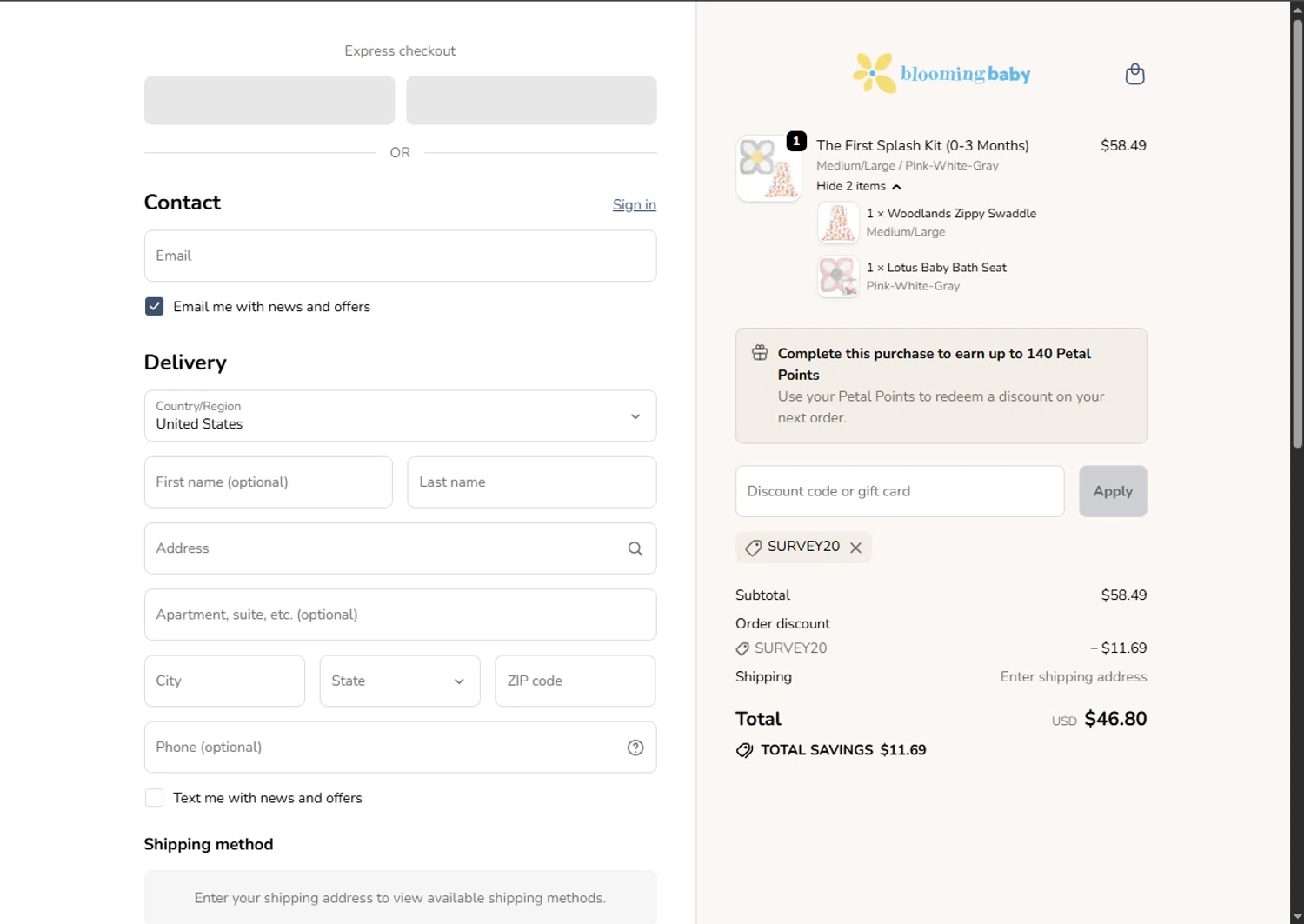
Task: Focus the City input field
Action: pos(224,681)
